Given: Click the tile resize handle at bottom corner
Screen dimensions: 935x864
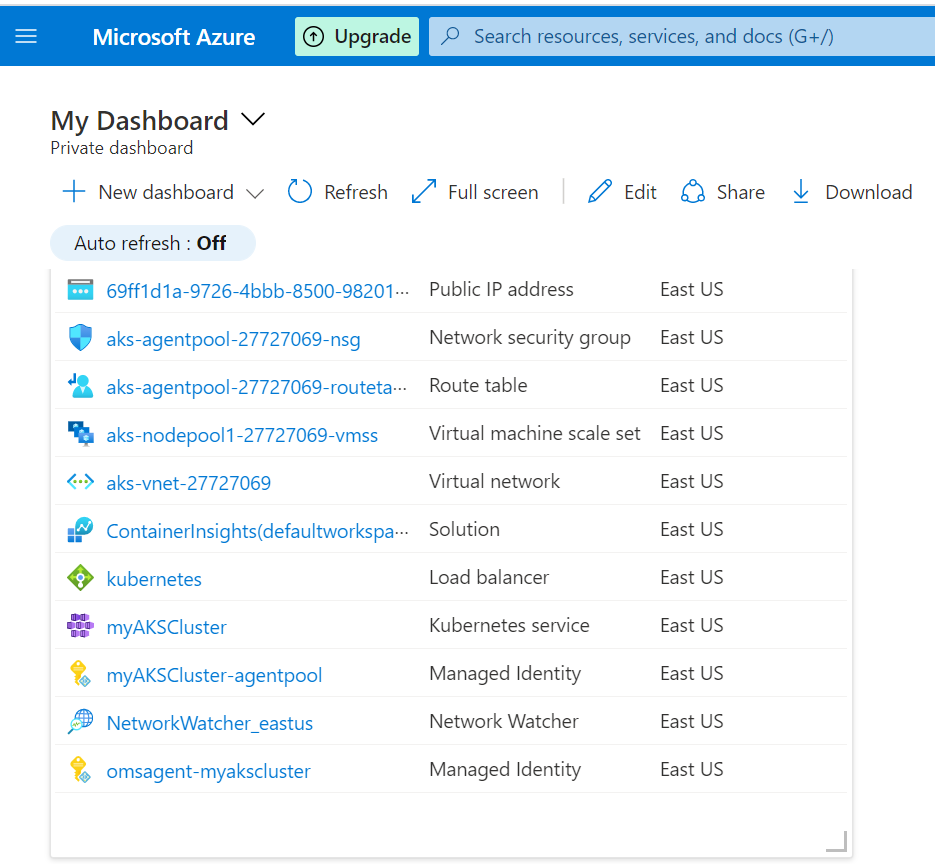Looking at the screenshot, I should coord(836,842).
